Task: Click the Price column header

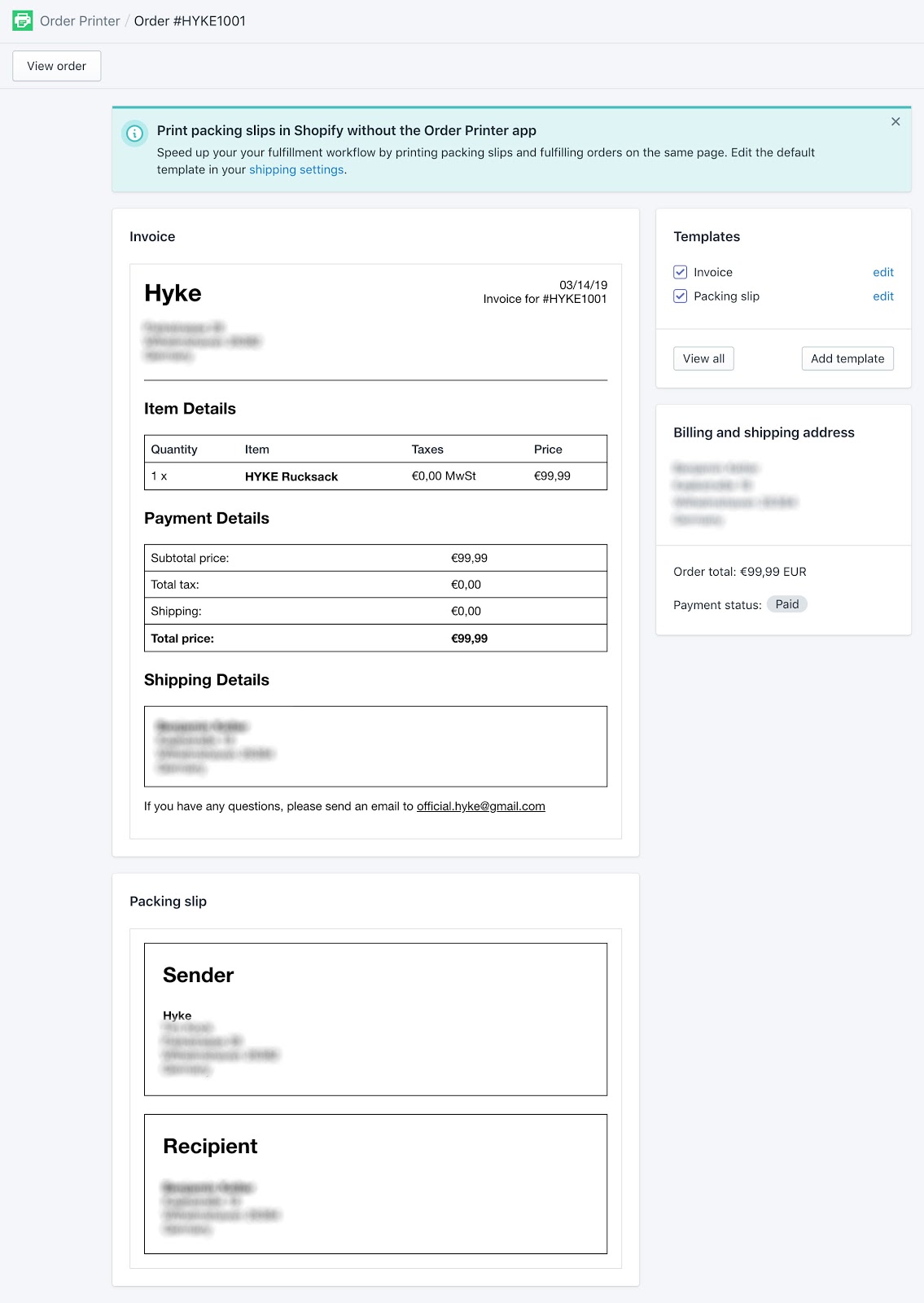Action: [548, 450]
